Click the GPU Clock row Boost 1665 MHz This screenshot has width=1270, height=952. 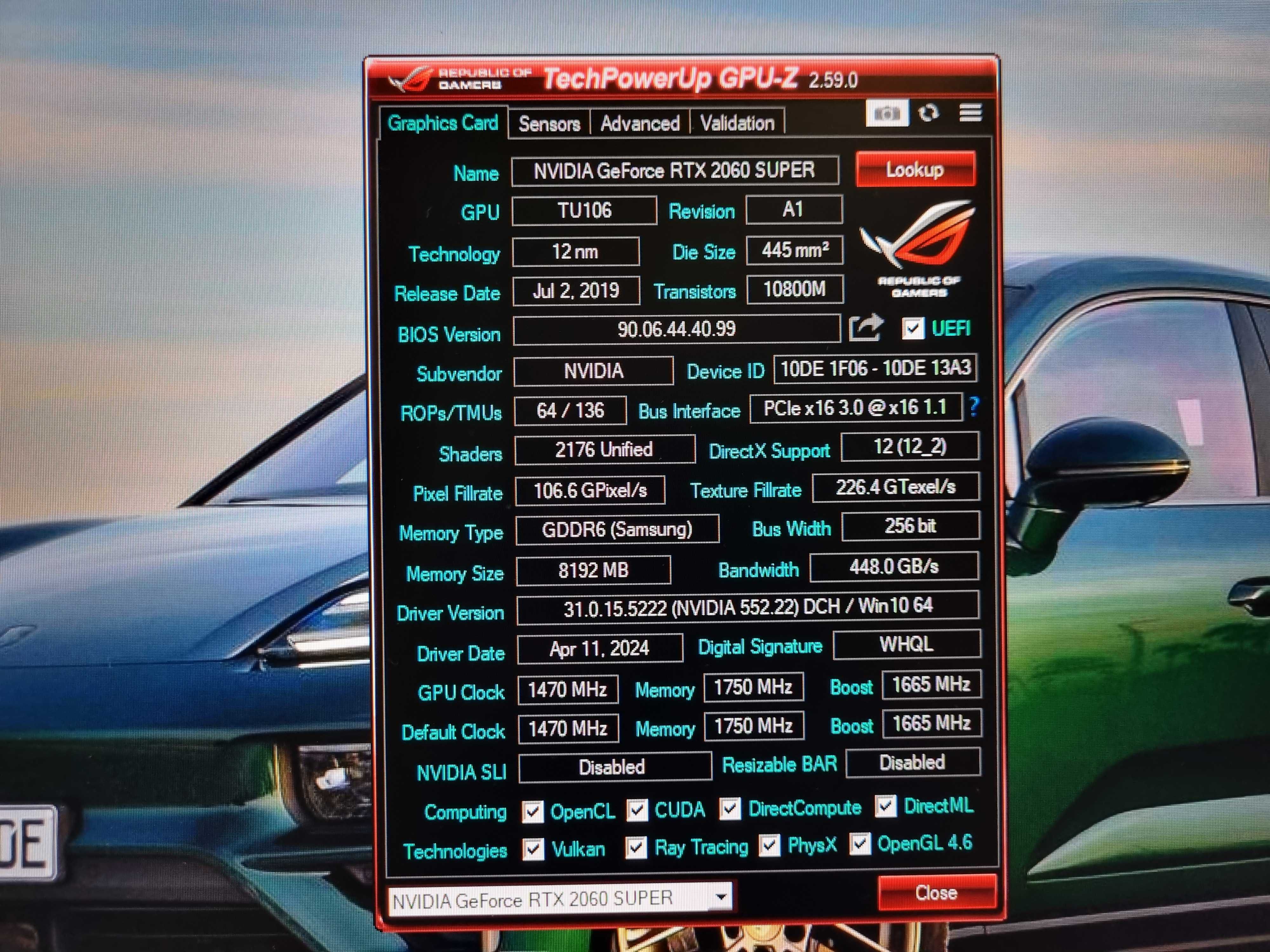(931, 684)
